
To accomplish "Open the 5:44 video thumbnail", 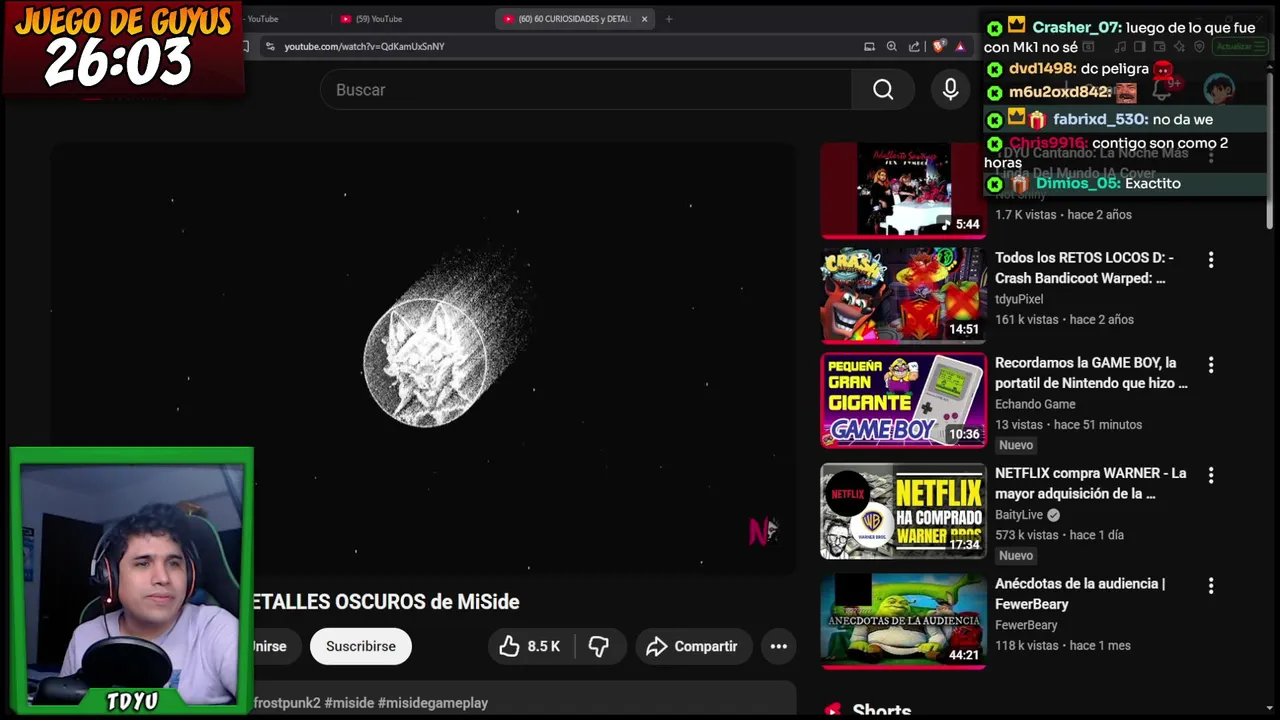I will [903, 189].
